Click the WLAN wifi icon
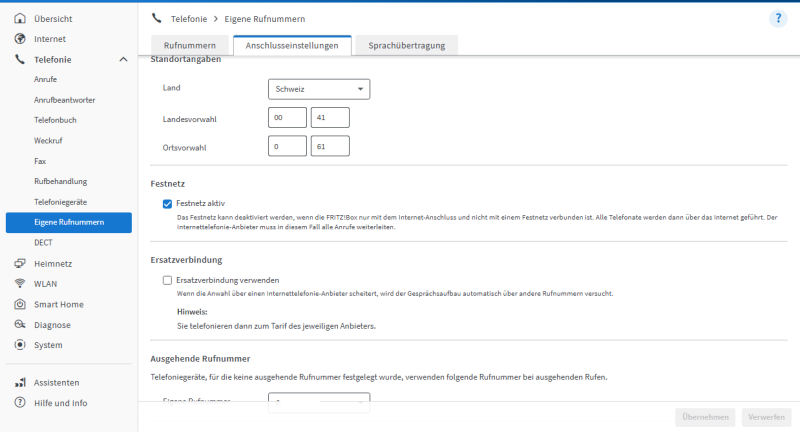 20,284
